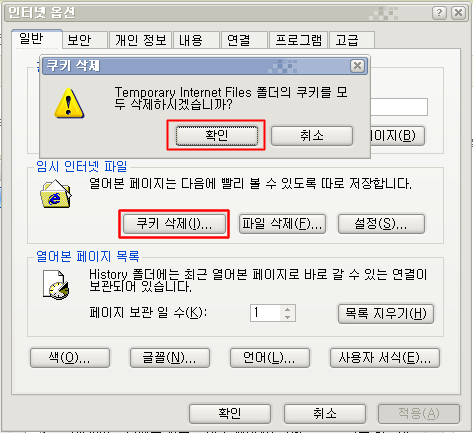Clear history with 목록 지우기(H)

coord(386,313)
